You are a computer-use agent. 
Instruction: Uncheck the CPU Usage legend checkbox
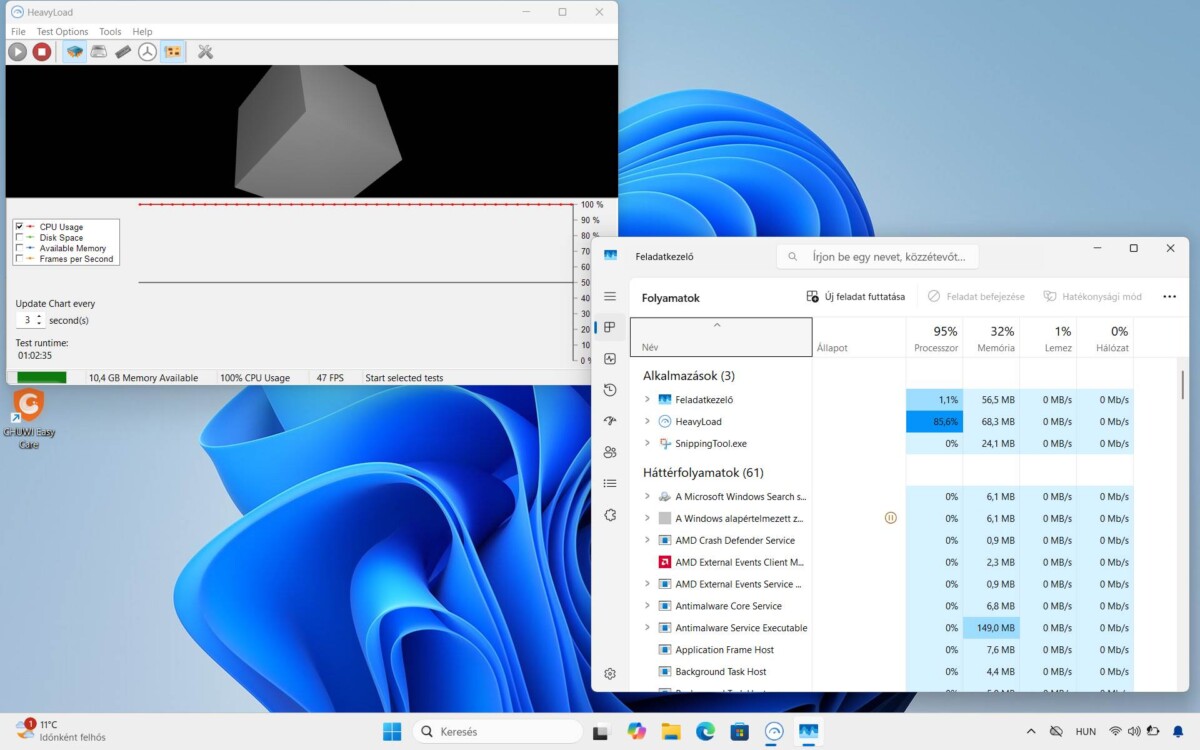21,227
